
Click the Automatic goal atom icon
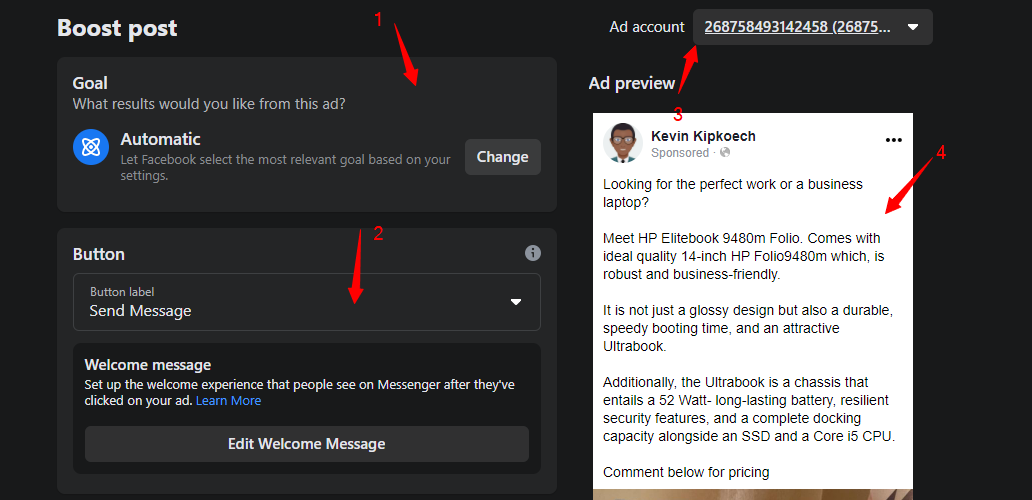(91, 147)
